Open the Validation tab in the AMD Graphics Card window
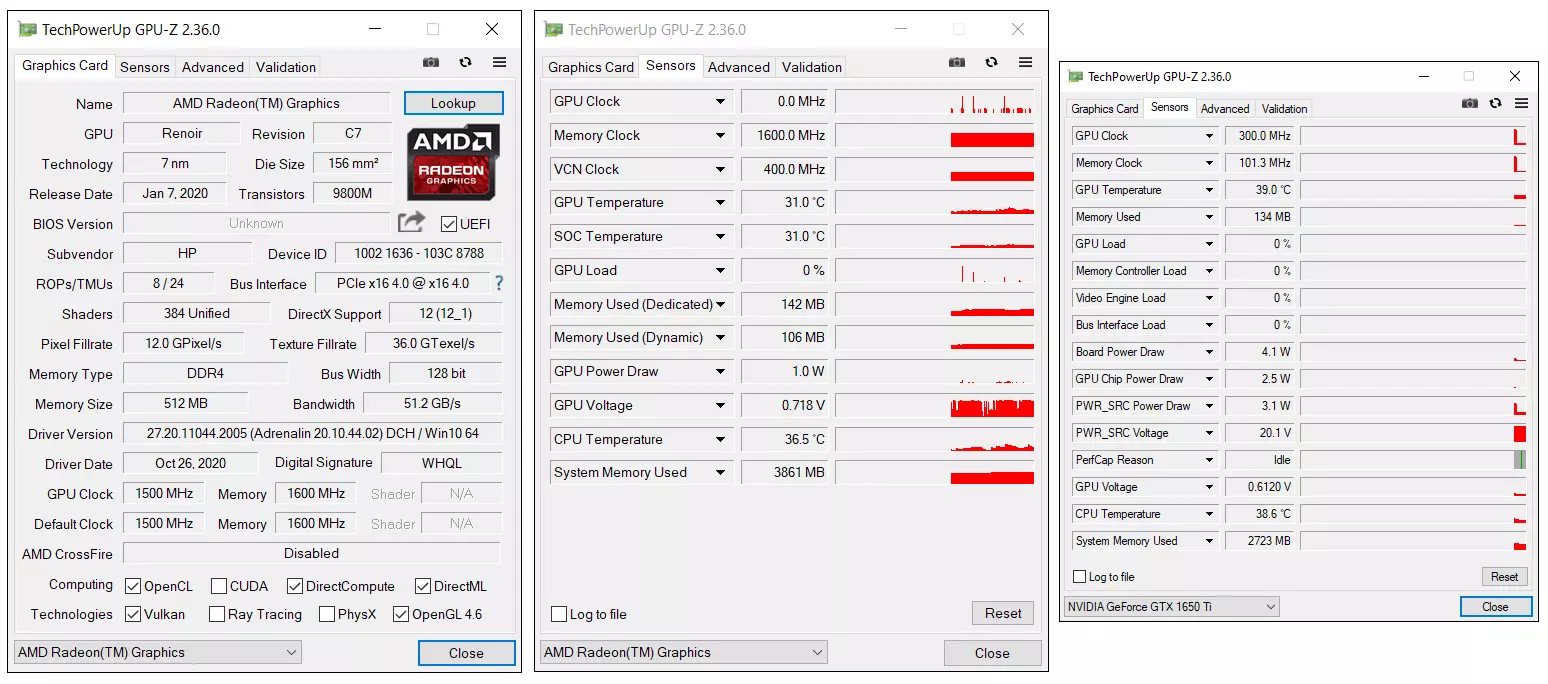The width and height of the screenshot is (1548, 684). [286, 67]
